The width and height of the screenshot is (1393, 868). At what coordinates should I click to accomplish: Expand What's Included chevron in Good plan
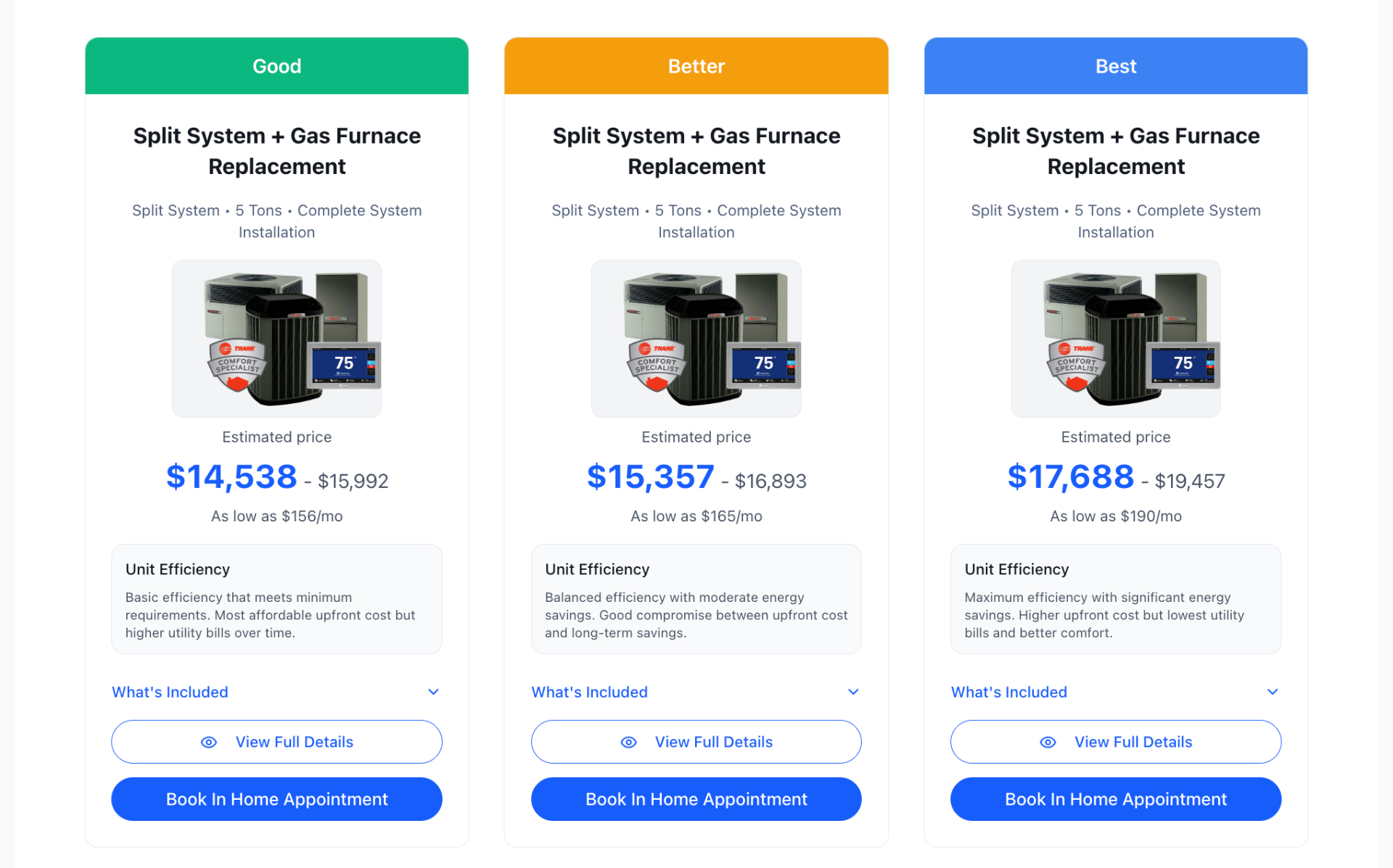coord(433,692)
